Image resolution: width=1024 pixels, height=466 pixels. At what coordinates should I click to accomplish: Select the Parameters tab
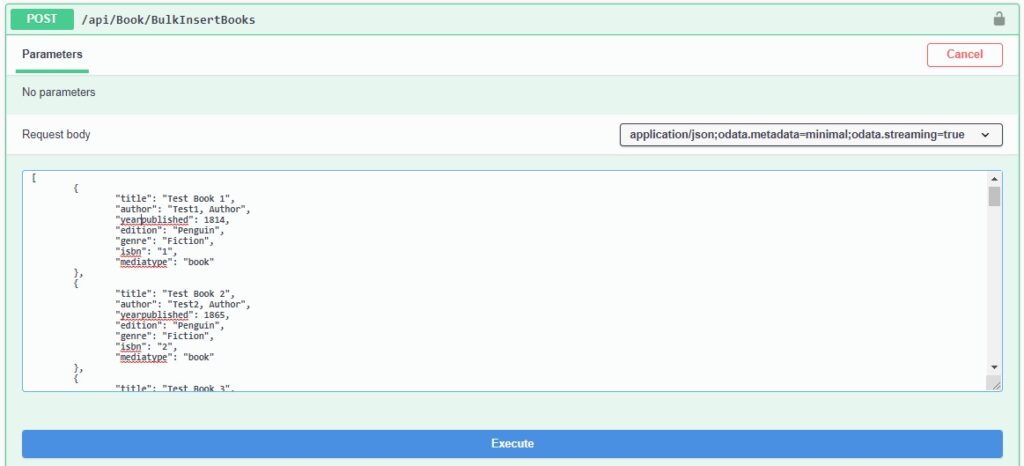pyautogui.click(x=52, y=54)
